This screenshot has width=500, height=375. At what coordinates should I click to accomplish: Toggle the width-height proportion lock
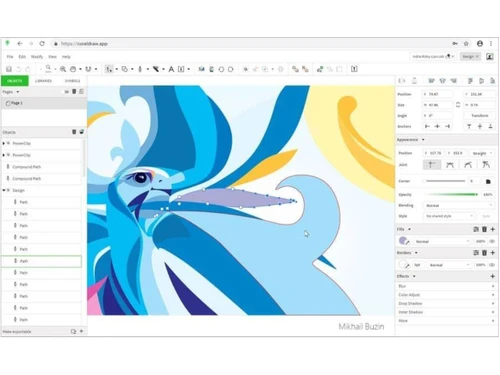[458, 105]
